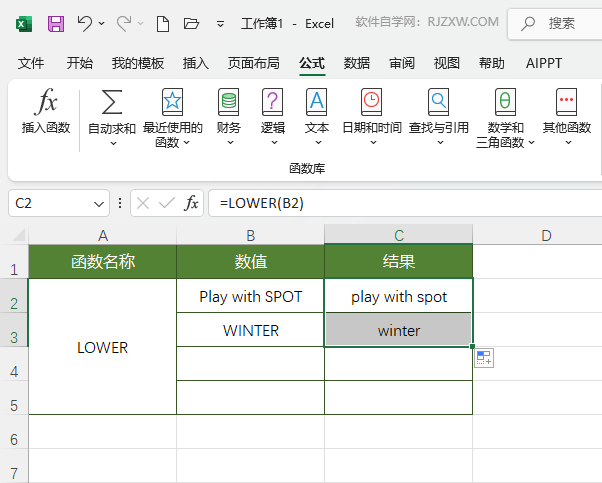Switch to the 数据 ribbon tab

[357, 63]
